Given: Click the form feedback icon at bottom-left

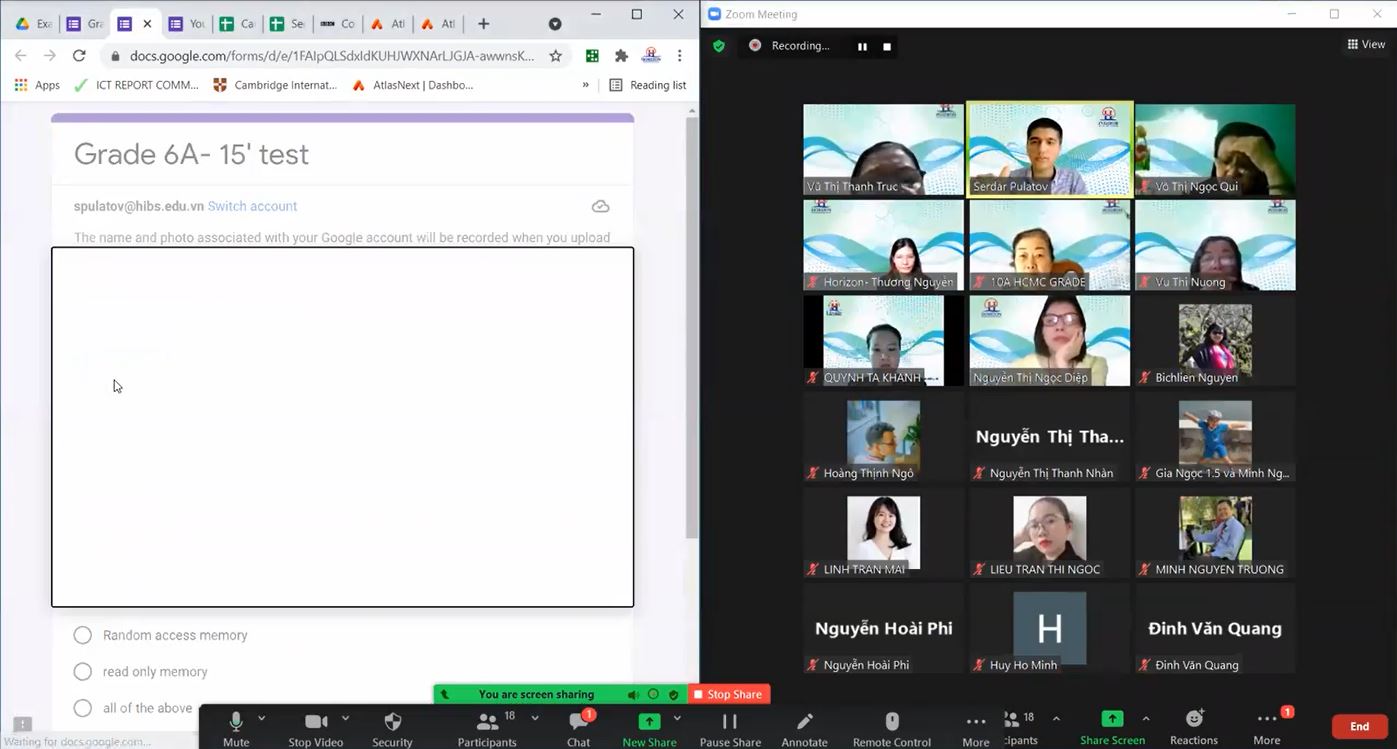Looking at the screenshot, I should (x=23, y=724).
